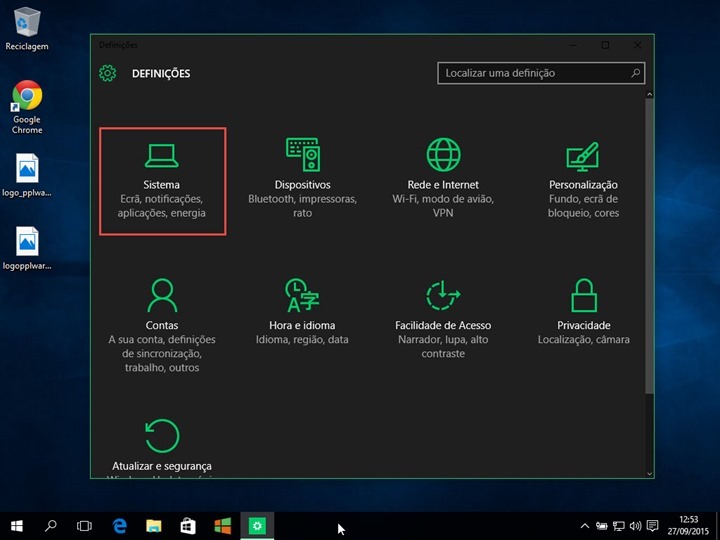Open Dispositivos settings category
The height and width of the screenshot is (540, 720).
point(302,181)
